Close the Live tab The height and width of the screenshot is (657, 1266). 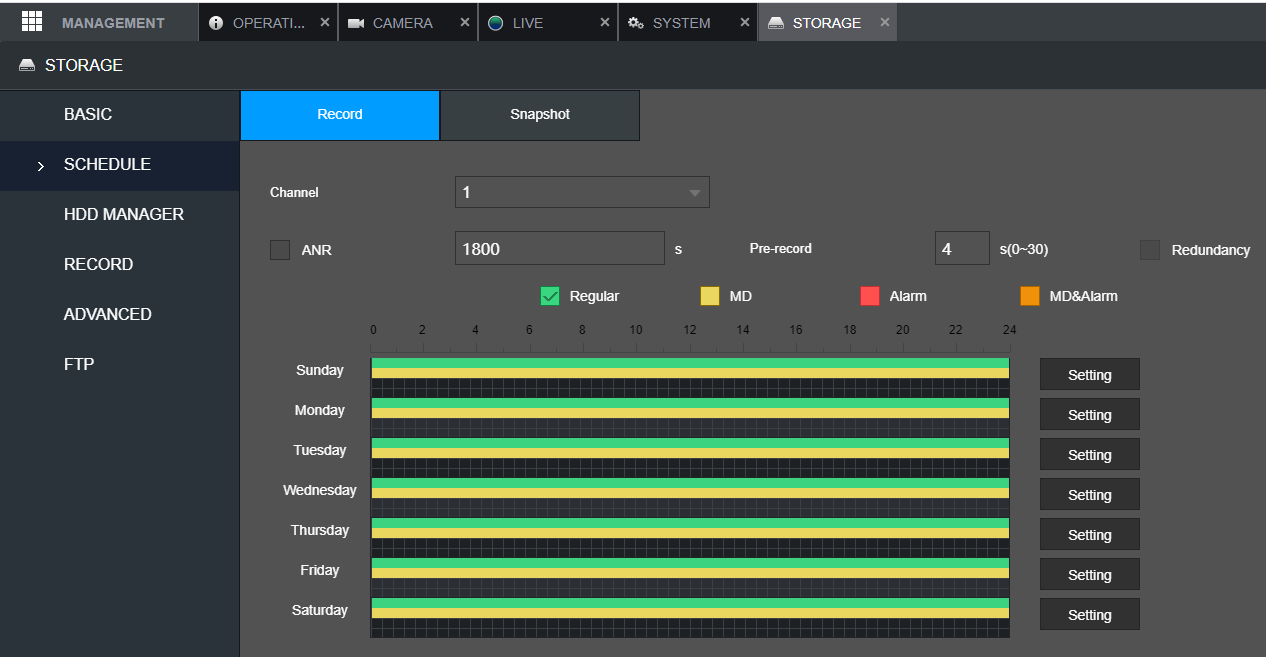(605, 22)
